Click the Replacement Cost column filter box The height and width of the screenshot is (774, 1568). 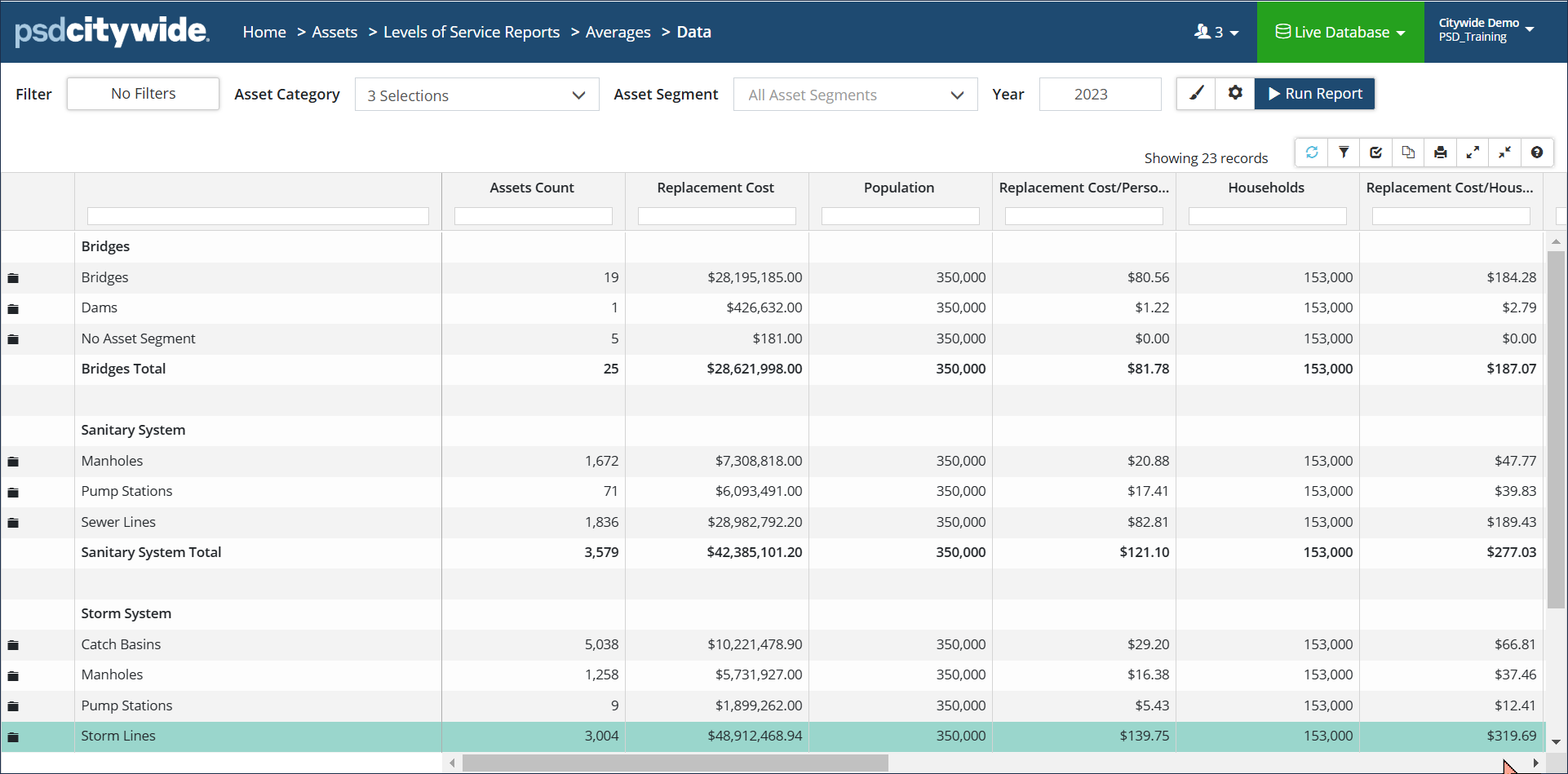pos(716,216)
